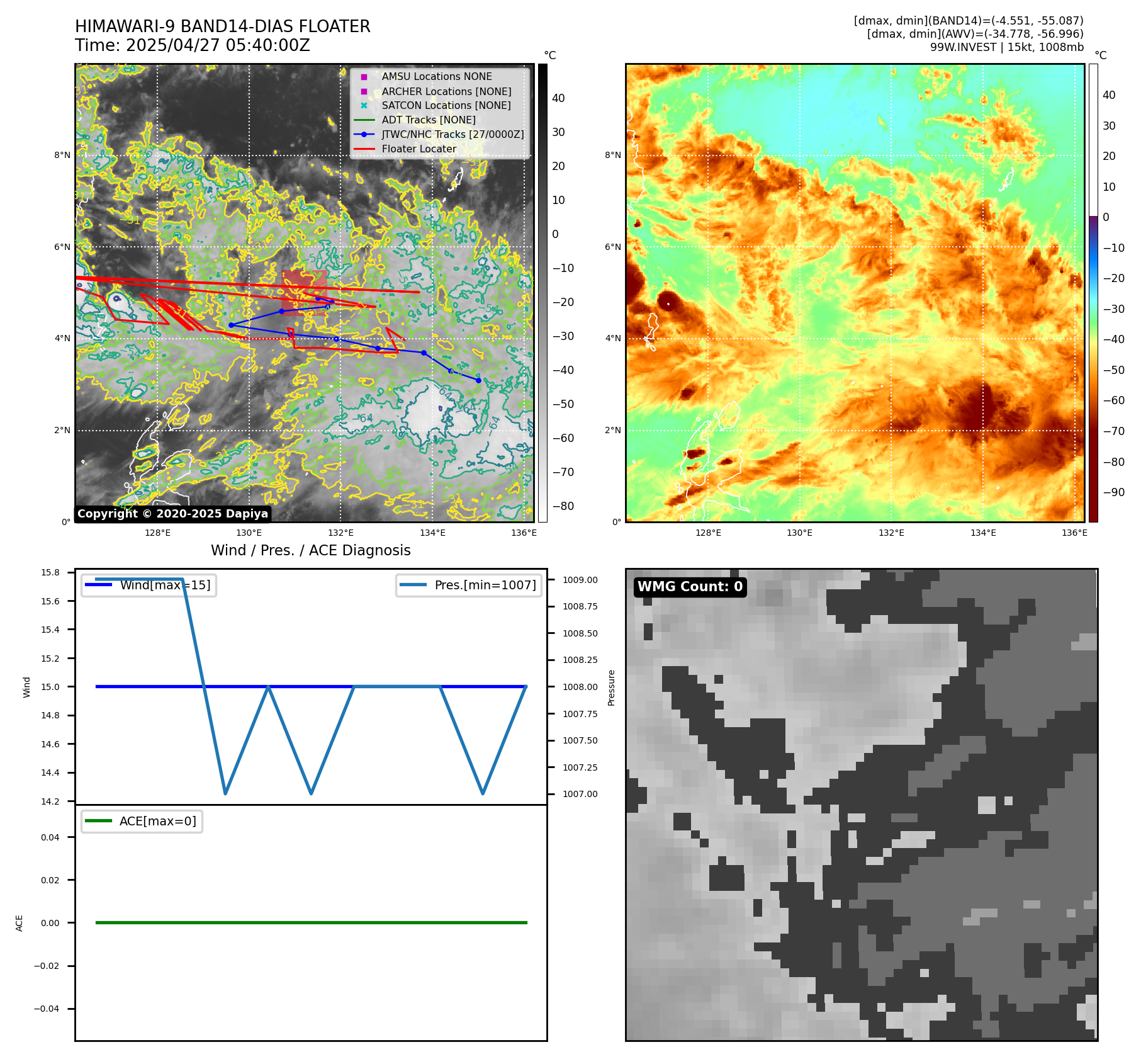Click the 132°E tick under the colored map

tap(891, 533)
